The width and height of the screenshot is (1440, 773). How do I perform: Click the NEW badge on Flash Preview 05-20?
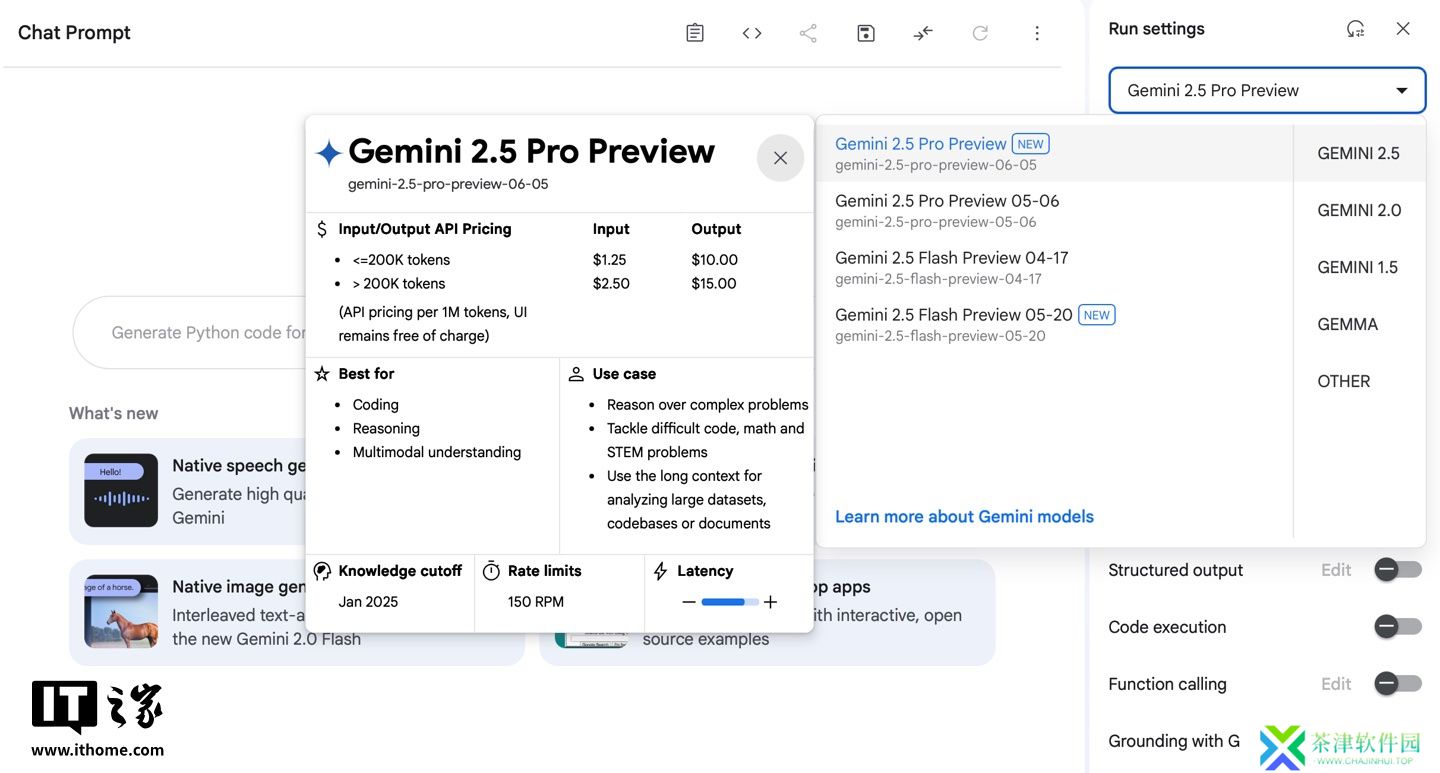(1097, 315)
